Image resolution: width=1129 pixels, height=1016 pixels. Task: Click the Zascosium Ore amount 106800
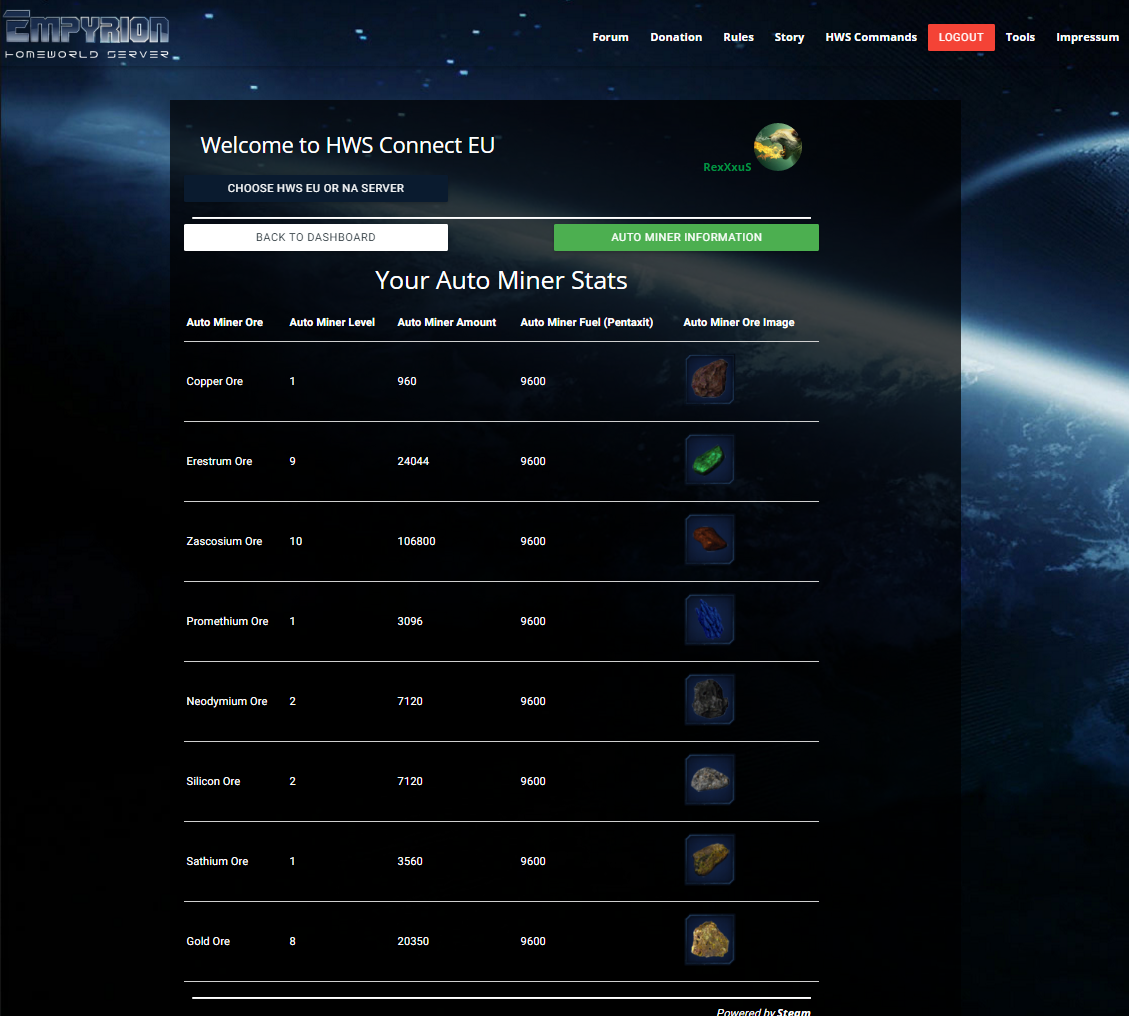tap(416, 541)
